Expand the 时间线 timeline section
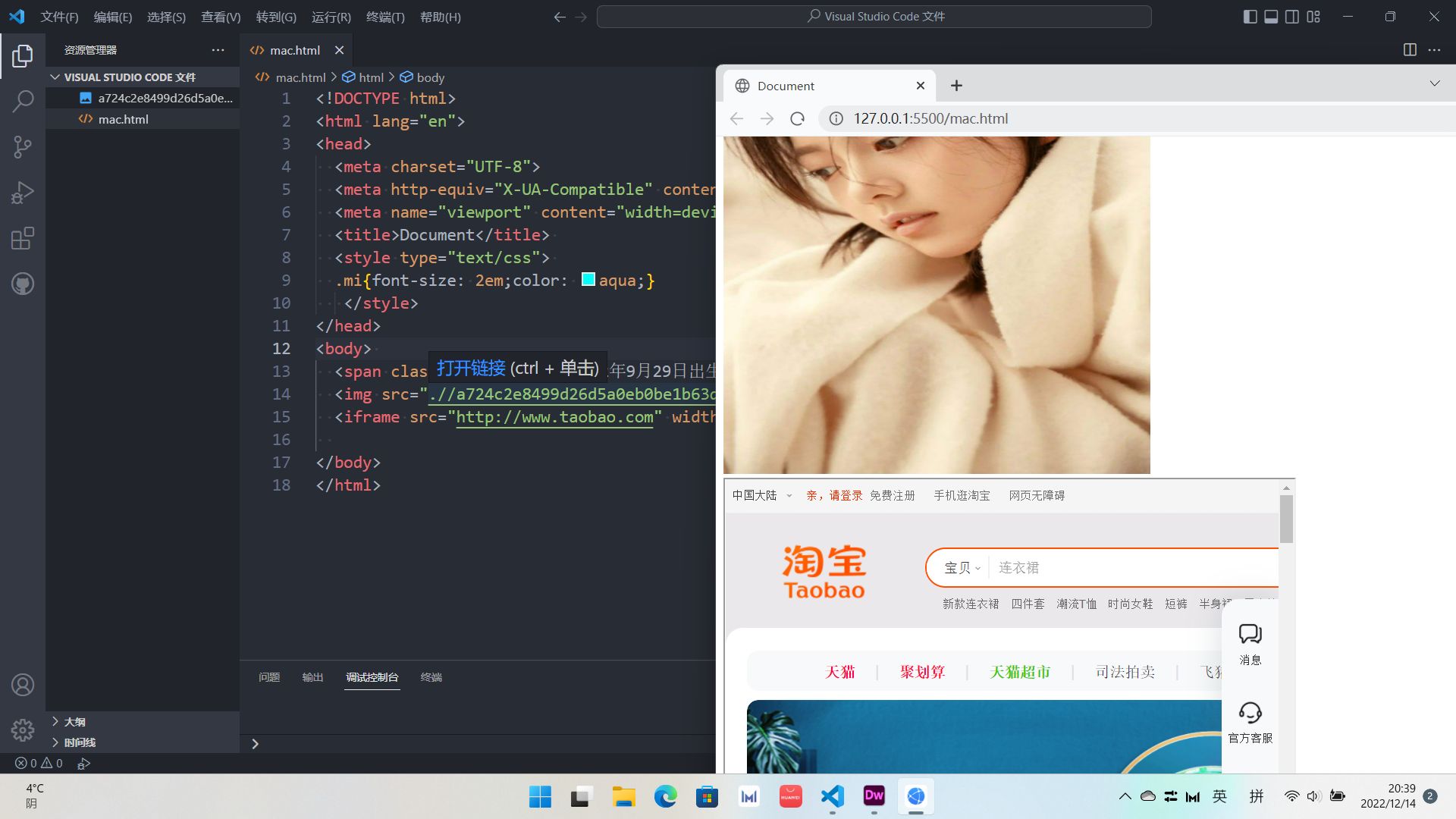The height and width of the screenshot is (819, 1456). 79,742
